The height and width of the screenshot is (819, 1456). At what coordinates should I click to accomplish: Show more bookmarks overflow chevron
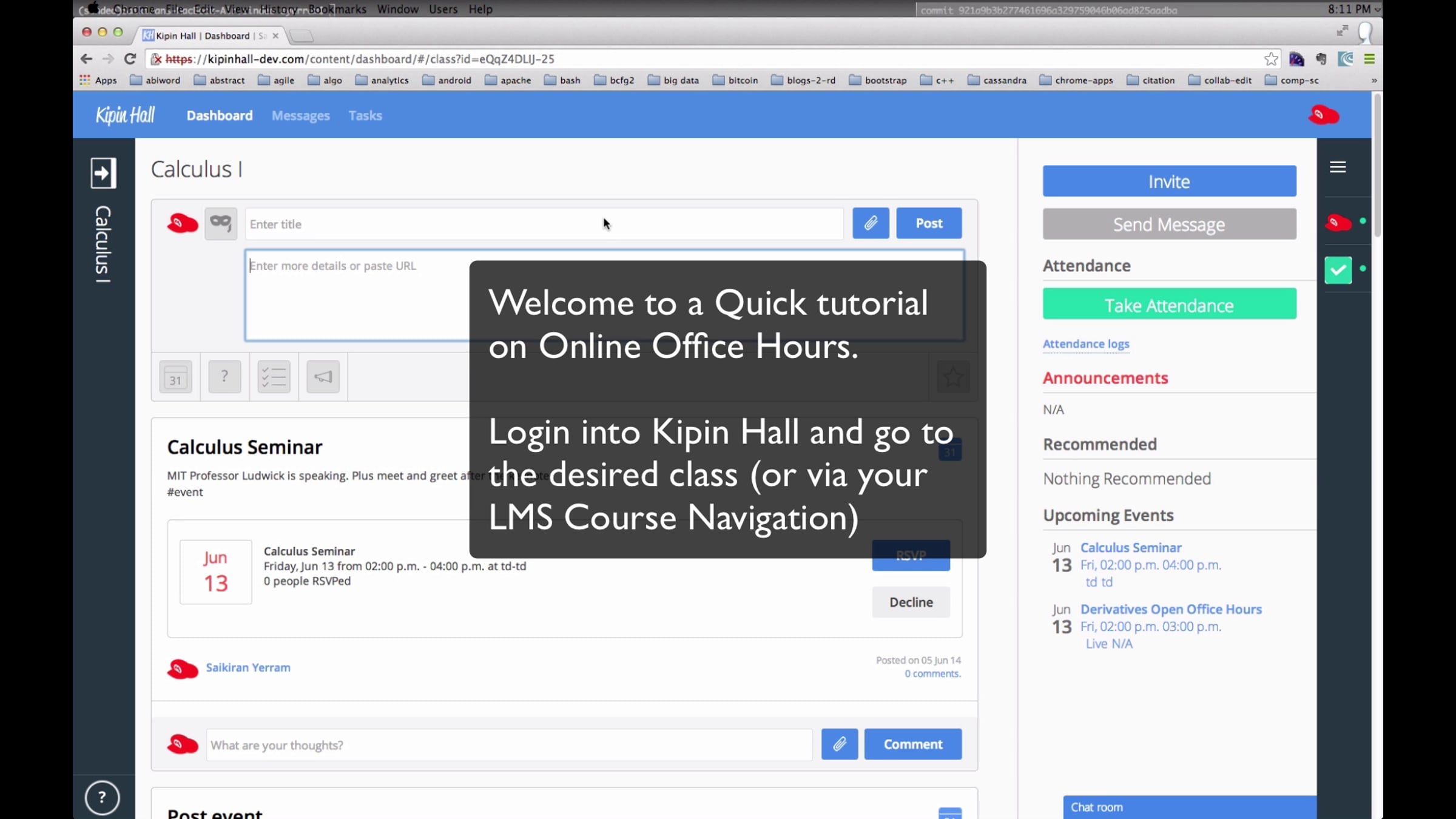coord(1374,80)
